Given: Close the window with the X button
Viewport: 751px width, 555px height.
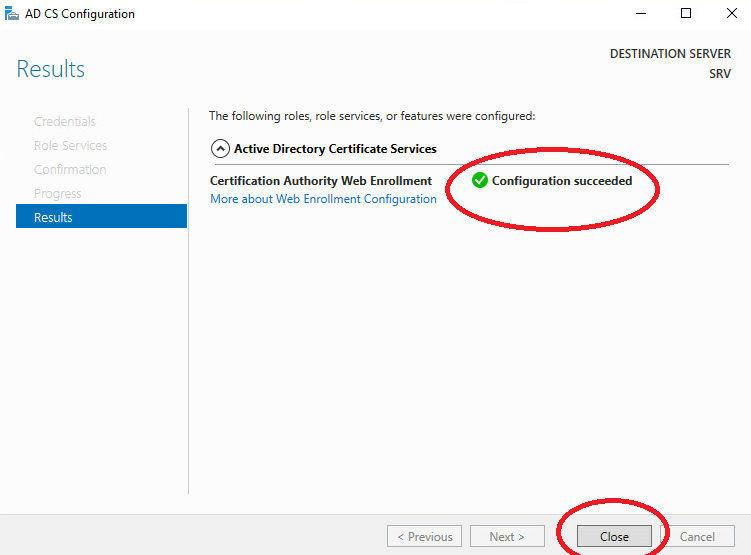Looking at the screenshot, I should pyautogui.click(x=731, y=13).
